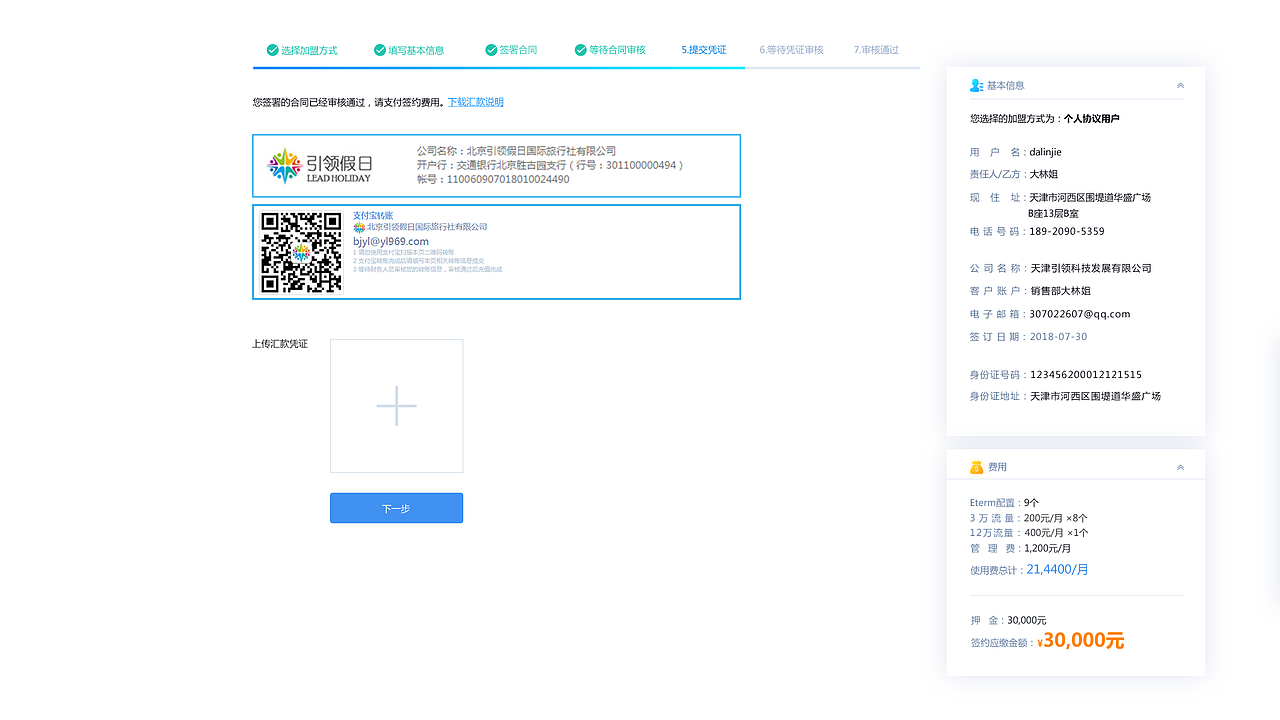
Task: Collapse the 费用 panel with its chevron
Action: [x=1180, y=465]
